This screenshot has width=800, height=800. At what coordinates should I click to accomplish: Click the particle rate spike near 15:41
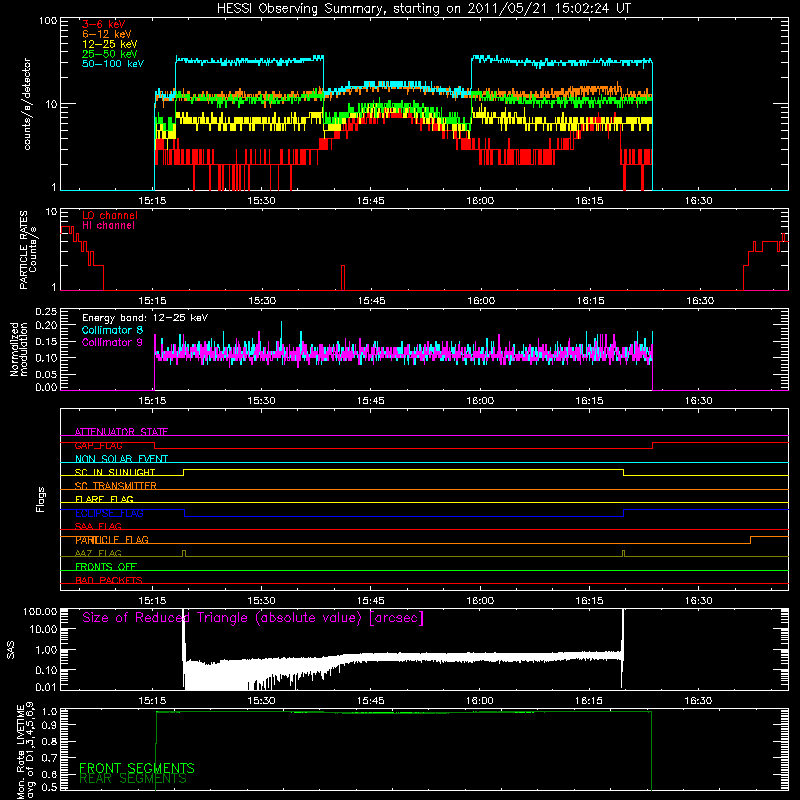[343, 278]
